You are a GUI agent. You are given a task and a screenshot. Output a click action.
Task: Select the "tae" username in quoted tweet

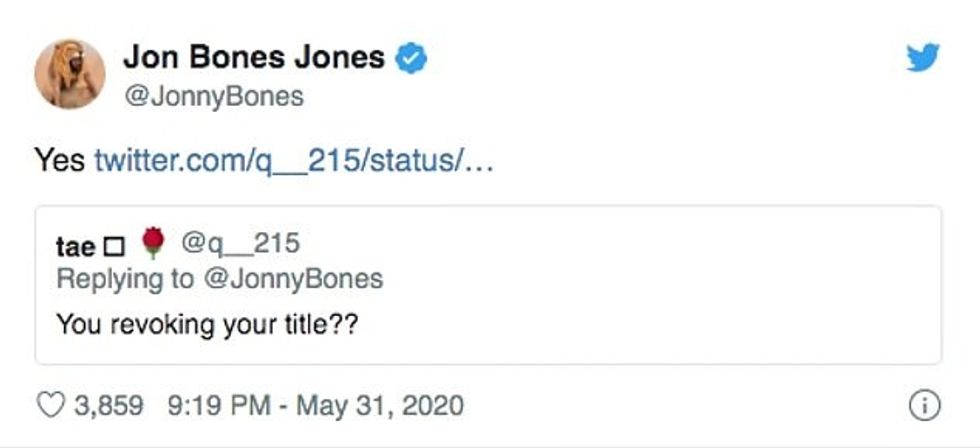pyautogui.click(x=75, y=245)
